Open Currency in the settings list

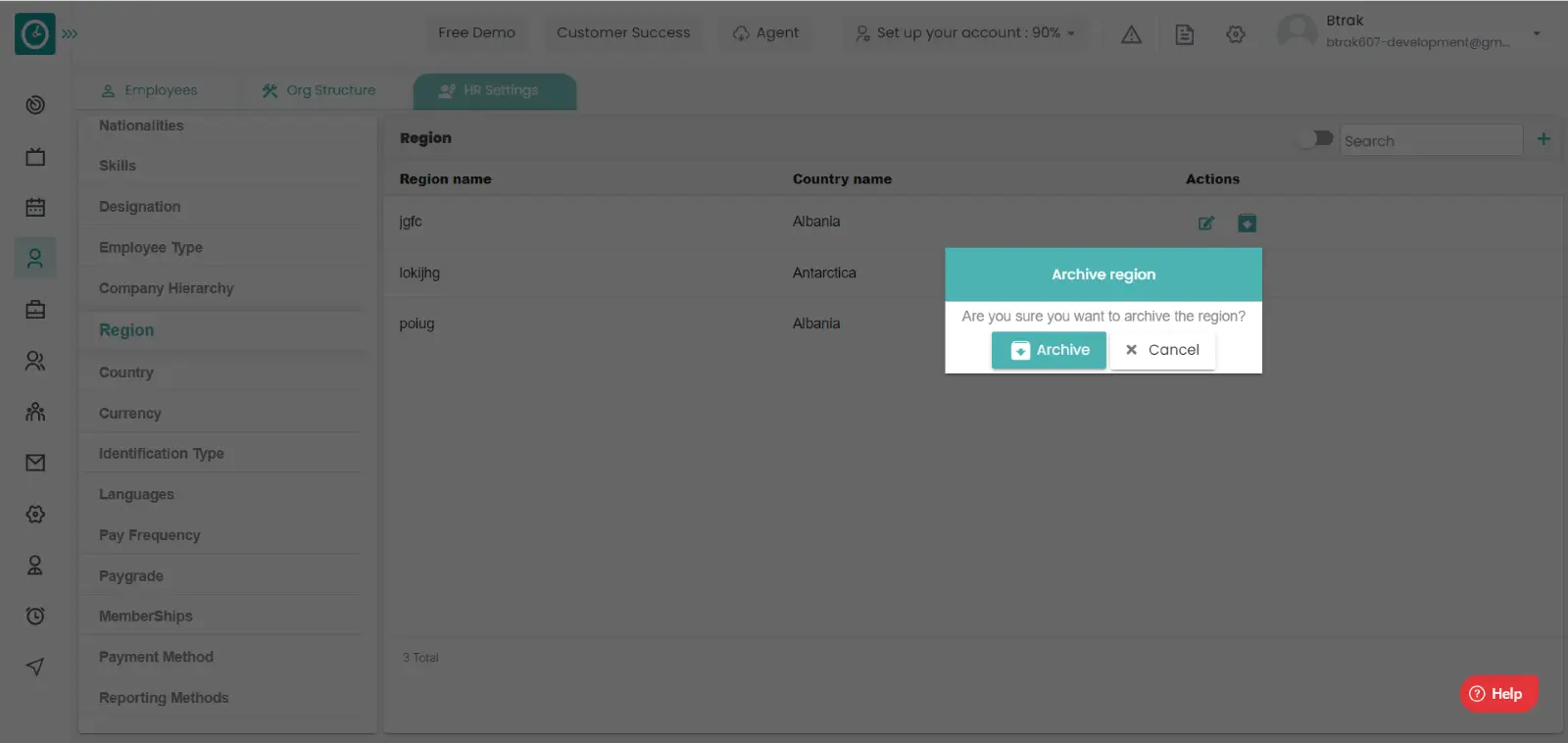(130, 414)
